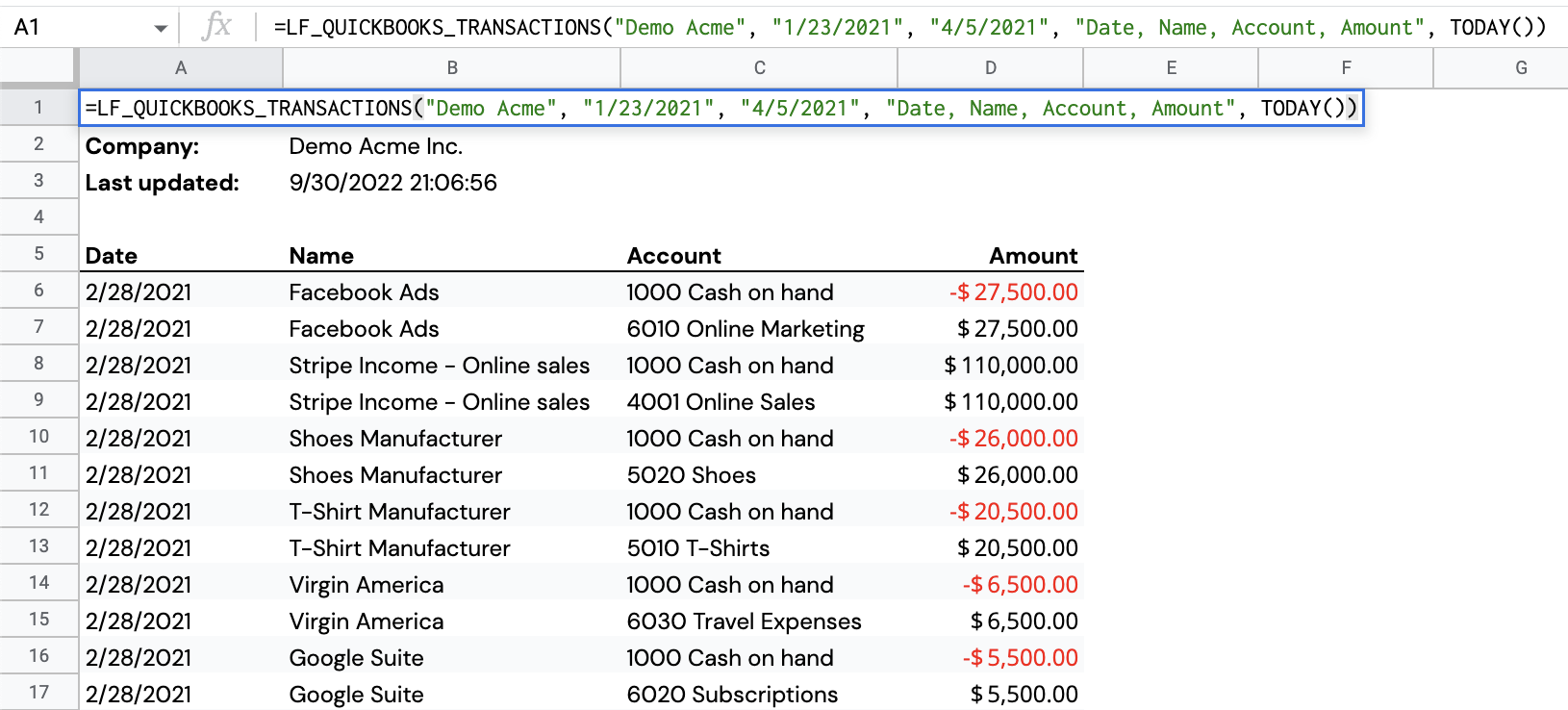Select the "Shoes Manufacturer" cell in row 10
Viewport: 1568px width, 710px height.
(452, 438)
